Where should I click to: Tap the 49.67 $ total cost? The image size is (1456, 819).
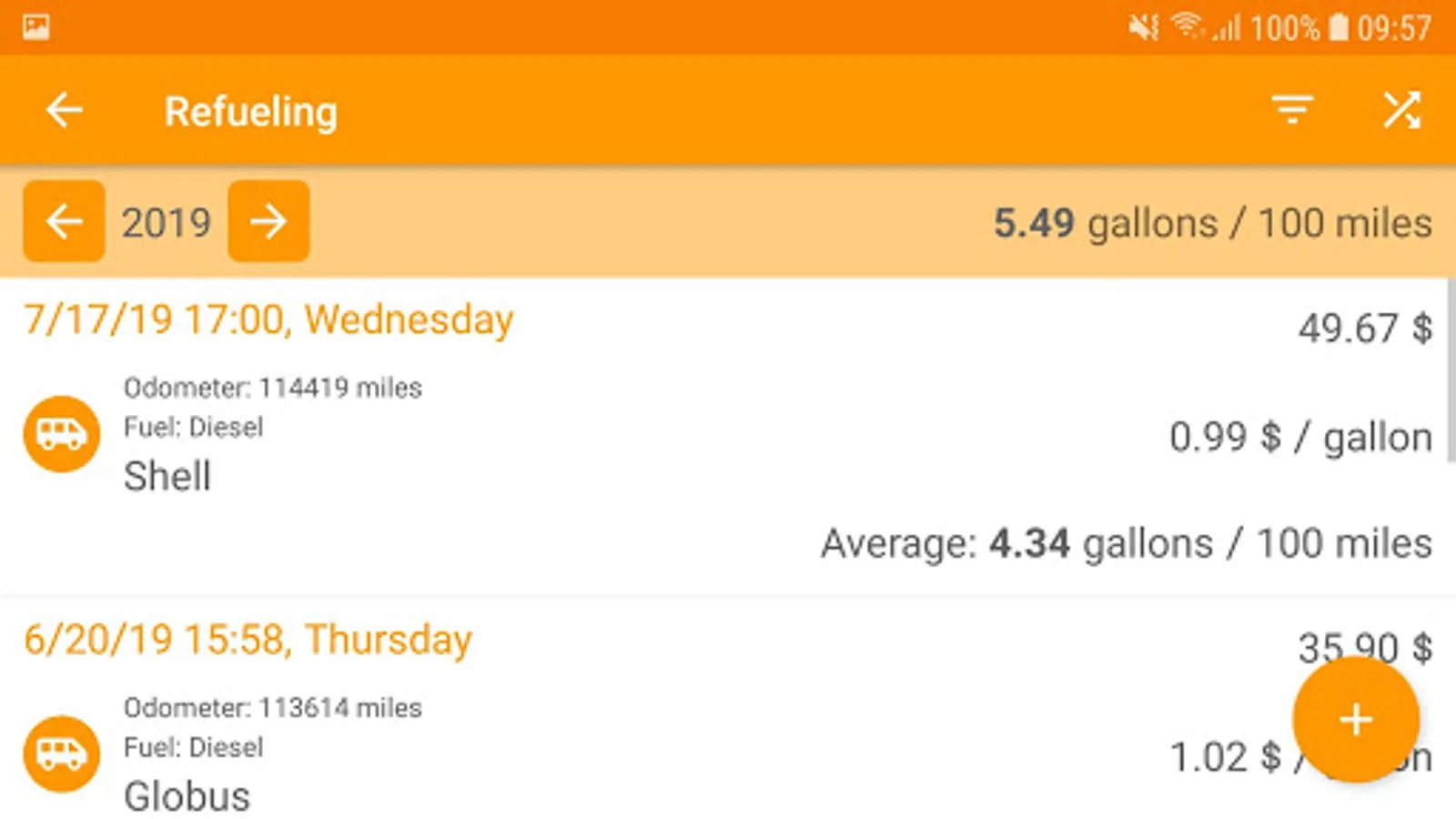1364,328
